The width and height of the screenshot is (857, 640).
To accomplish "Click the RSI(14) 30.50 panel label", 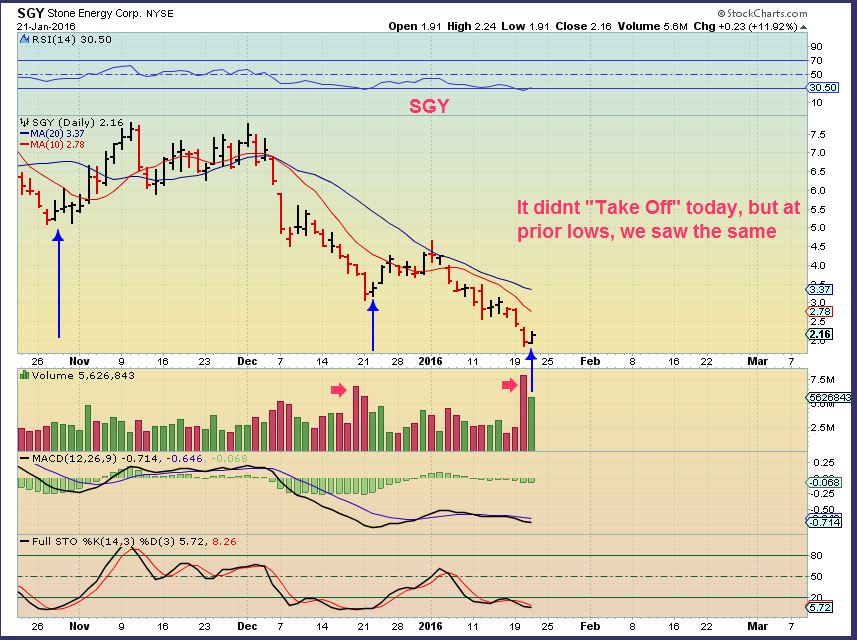I will [72, 39].
